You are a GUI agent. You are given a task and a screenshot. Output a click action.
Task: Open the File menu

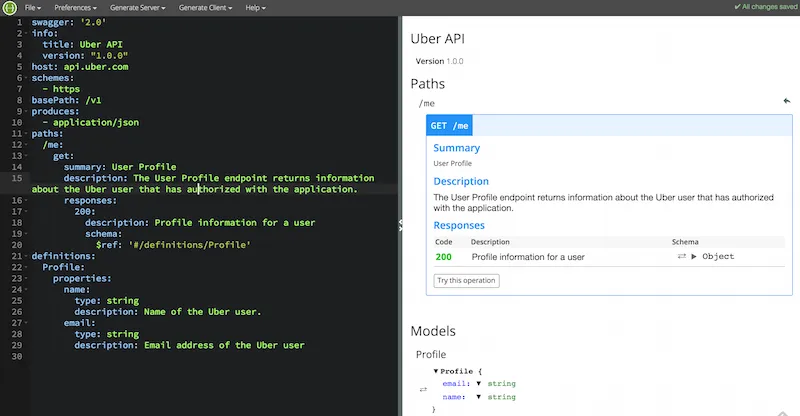pos(33,8)
